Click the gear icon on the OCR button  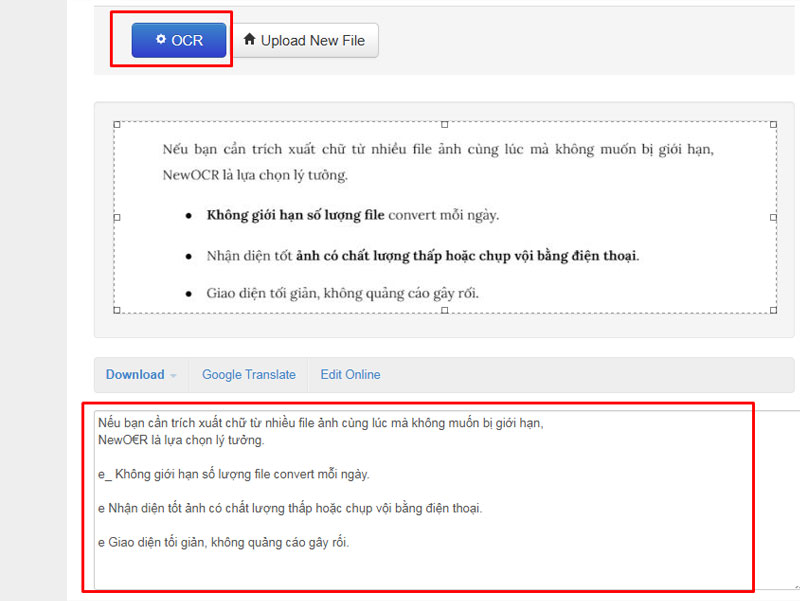(161, 40)
